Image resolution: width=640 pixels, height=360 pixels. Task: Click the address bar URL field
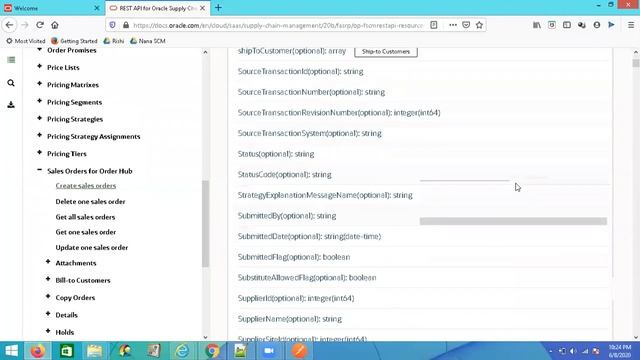(x=278, y=25)
